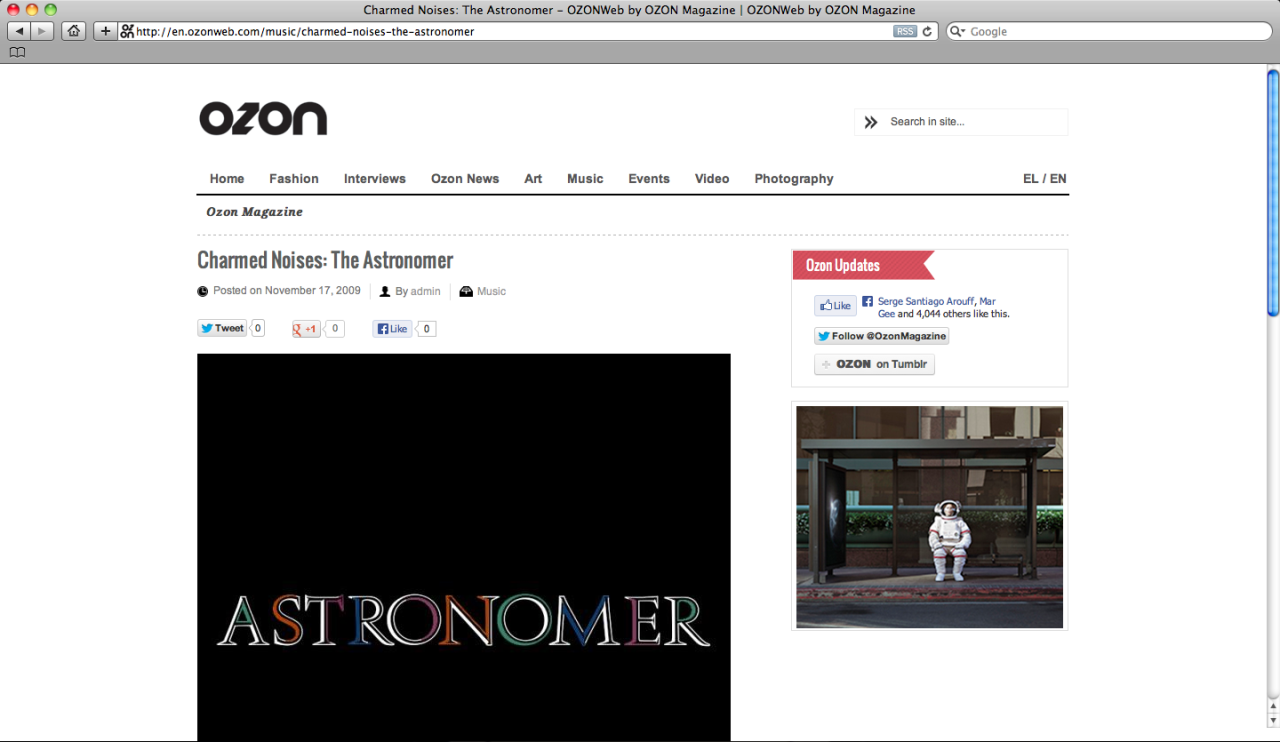The width and height of the screenshot is (1280, 742).
Task: Go back with Safari's back arrow
Action: click(x=19, y=31)
